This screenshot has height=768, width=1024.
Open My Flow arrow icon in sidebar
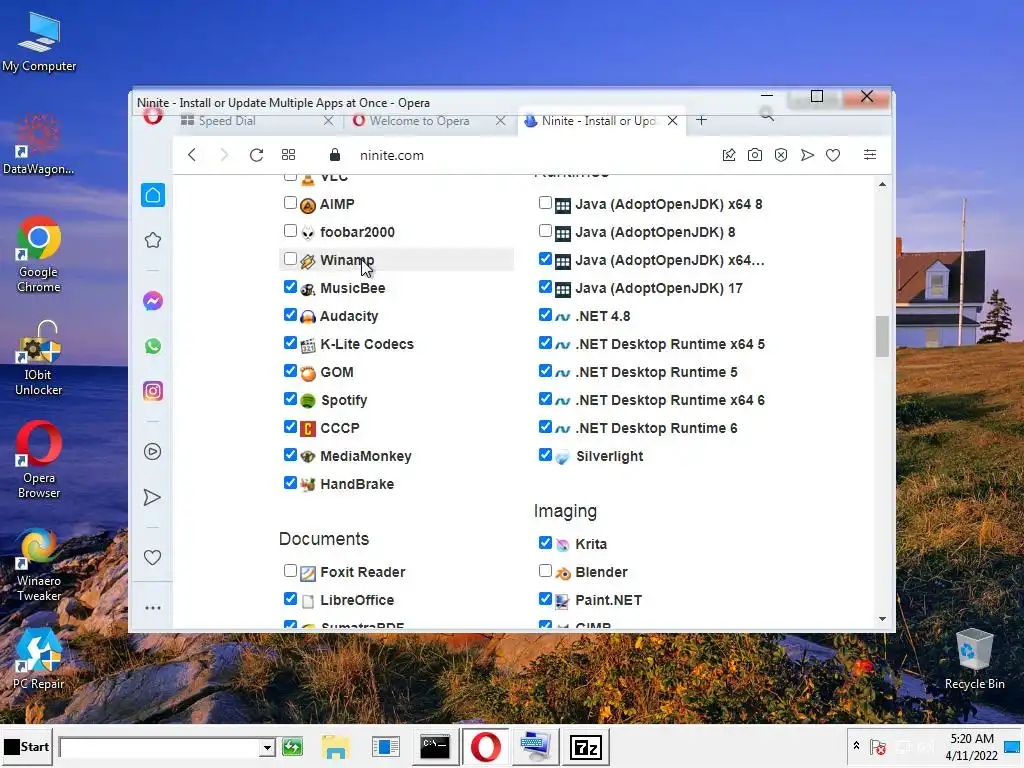coord(152,498)
